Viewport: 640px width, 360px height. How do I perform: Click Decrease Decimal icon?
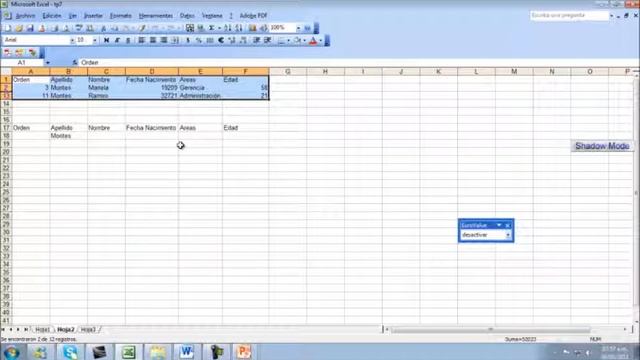click(243, 40)
